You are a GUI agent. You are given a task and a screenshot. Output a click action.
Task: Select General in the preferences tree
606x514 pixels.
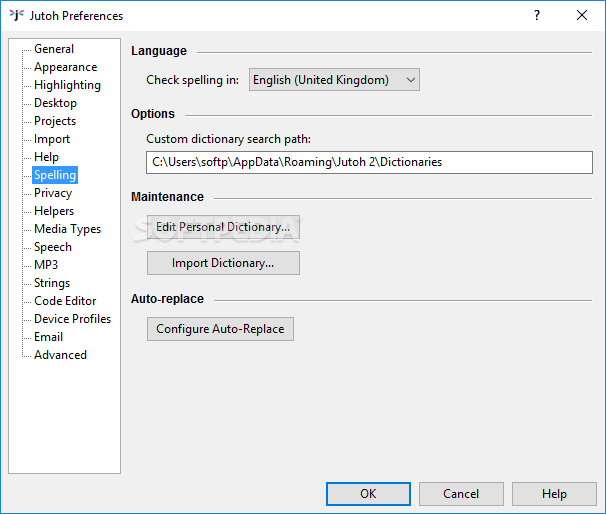pyautogui.click(x=54, y=49)
